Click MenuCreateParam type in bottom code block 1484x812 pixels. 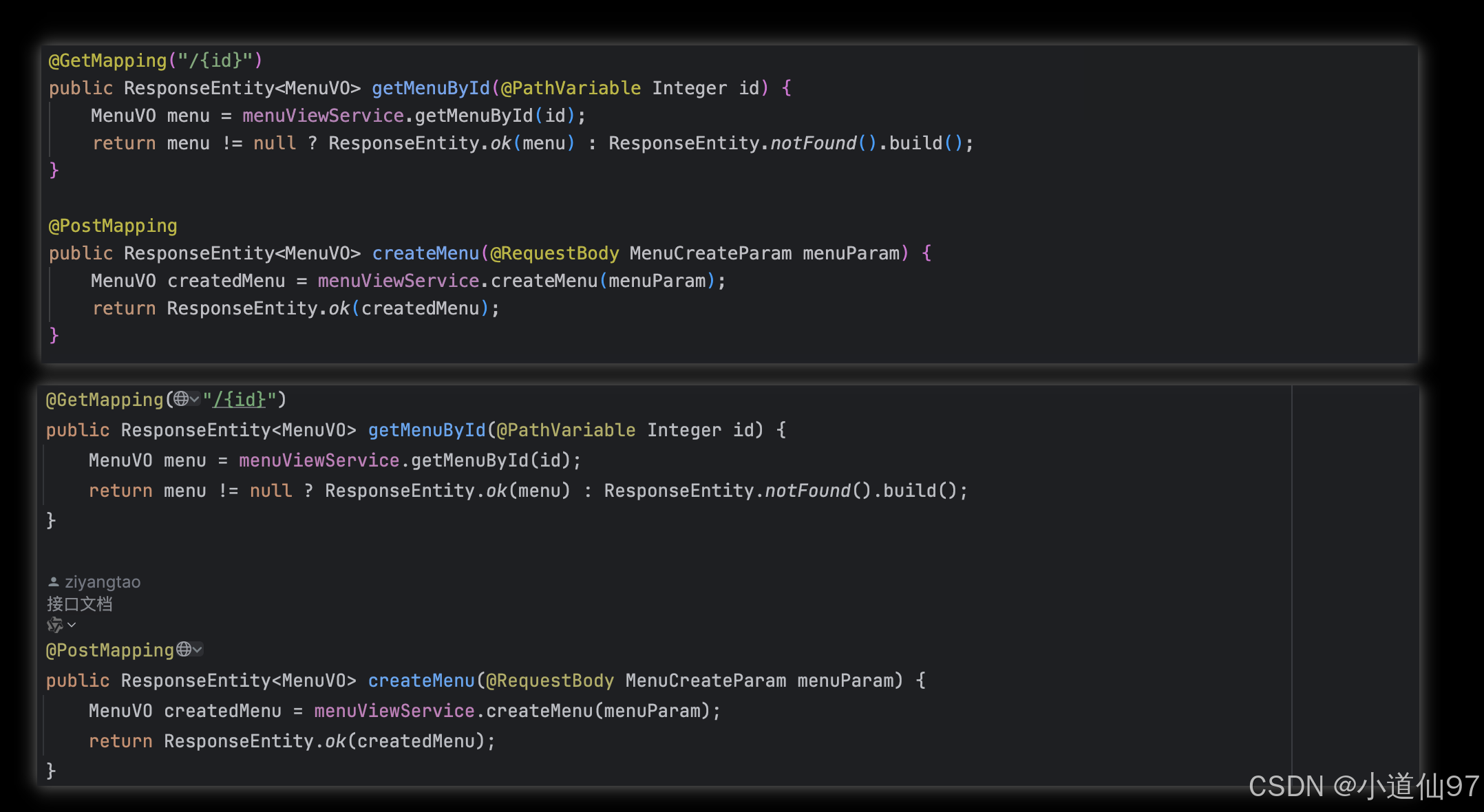point(706,681)
